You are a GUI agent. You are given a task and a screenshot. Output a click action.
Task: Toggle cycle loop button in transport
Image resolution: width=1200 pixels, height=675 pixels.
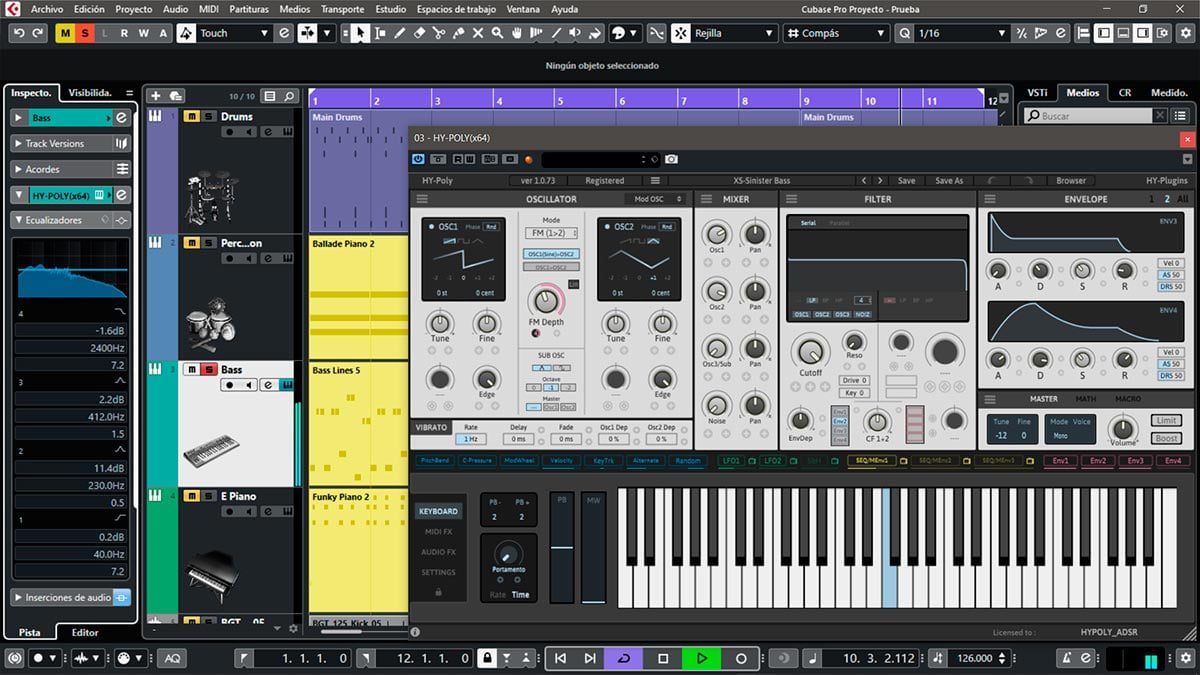tap(625, 658)
